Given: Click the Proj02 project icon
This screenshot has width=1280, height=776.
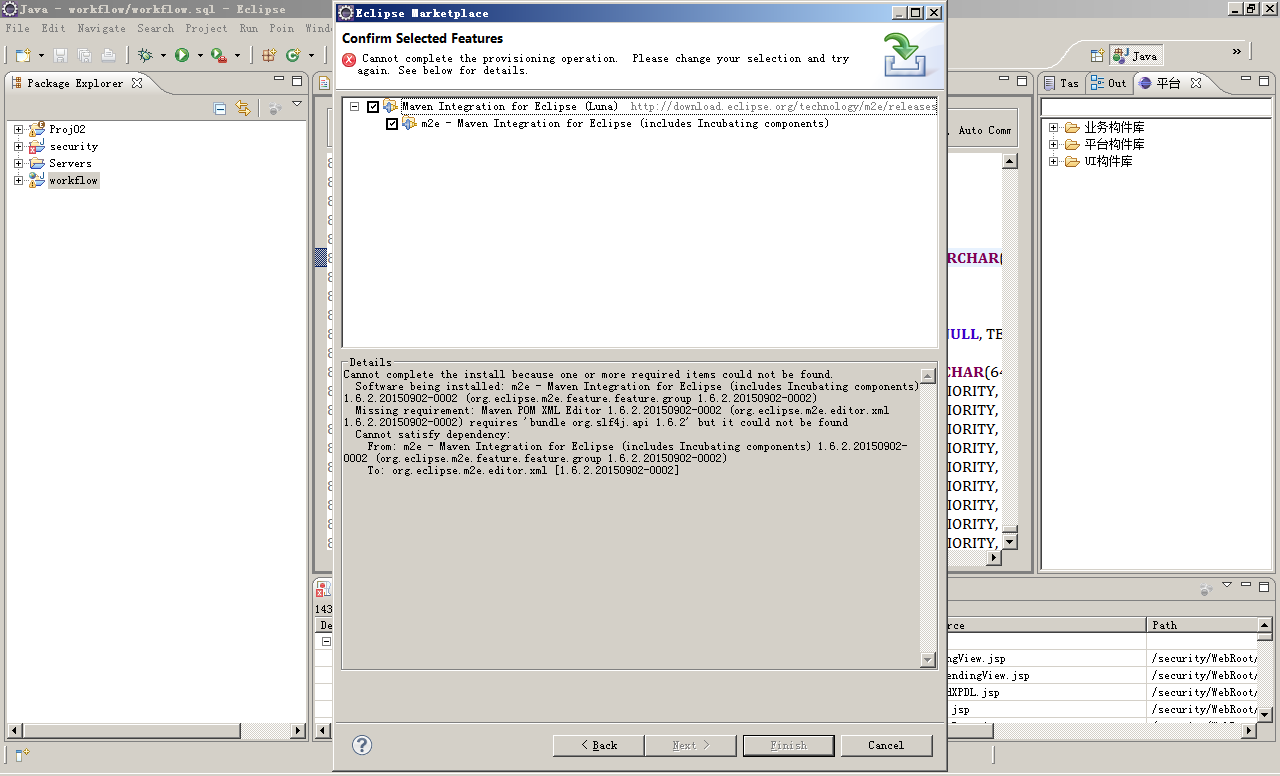Looking at the screenshot, I should pos(37,129).
